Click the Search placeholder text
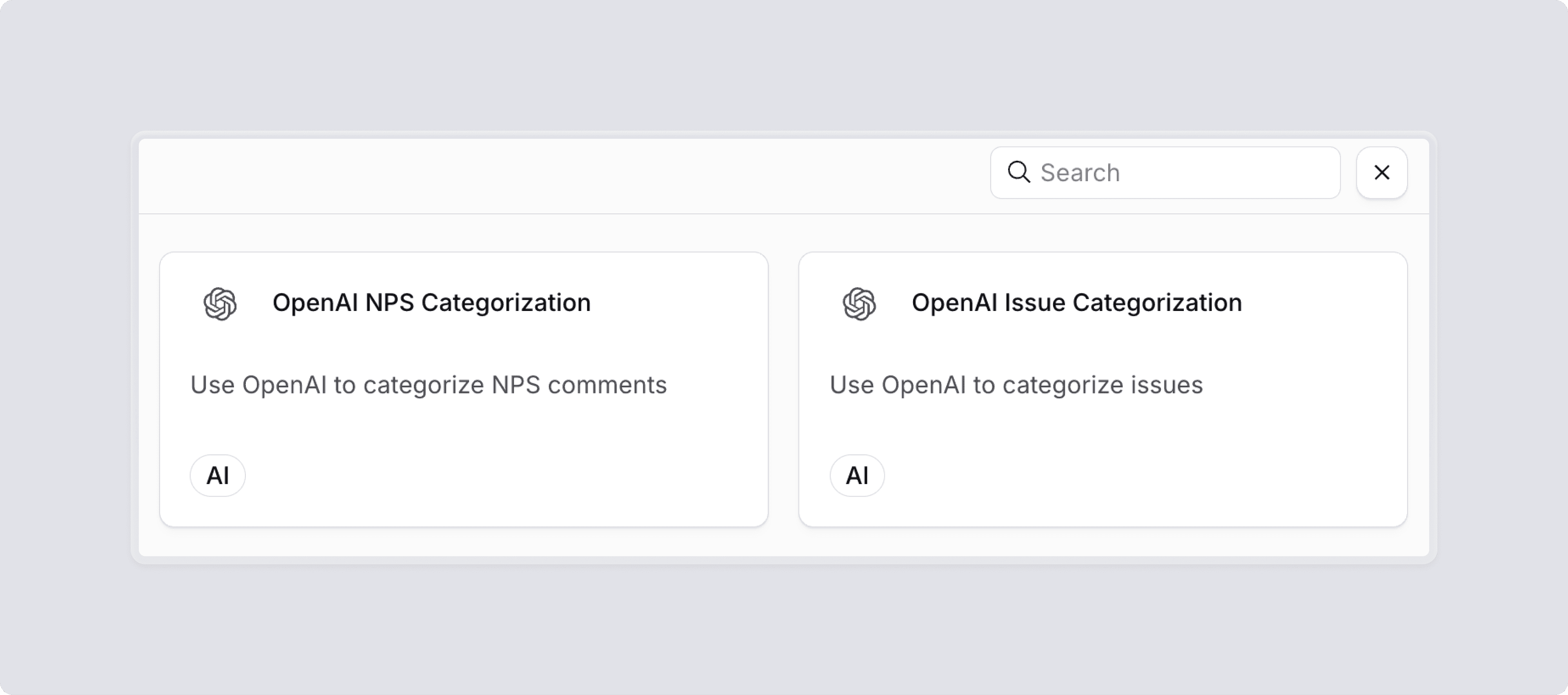The height and width of the screenshot is (695, 1568). click(x=1080, y=173)
